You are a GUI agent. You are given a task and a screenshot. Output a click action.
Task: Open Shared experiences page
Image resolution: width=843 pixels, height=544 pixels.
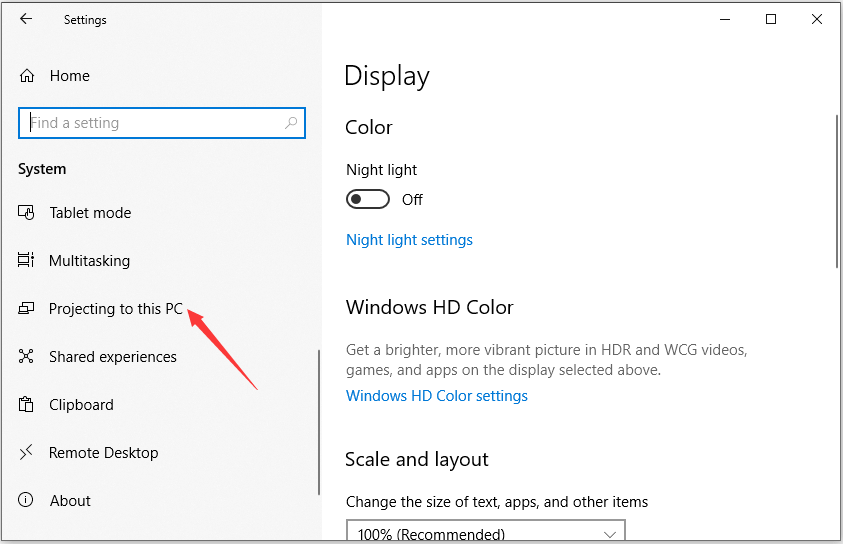point(112,357)
